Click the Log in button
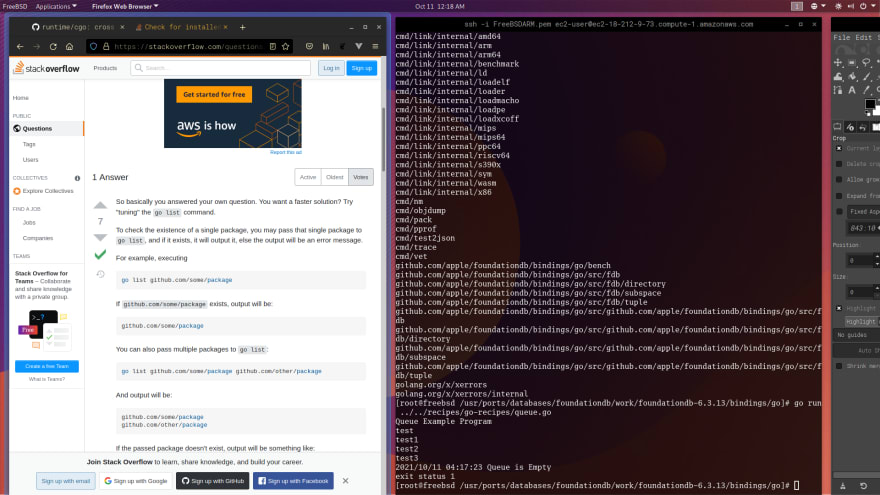 331,68
